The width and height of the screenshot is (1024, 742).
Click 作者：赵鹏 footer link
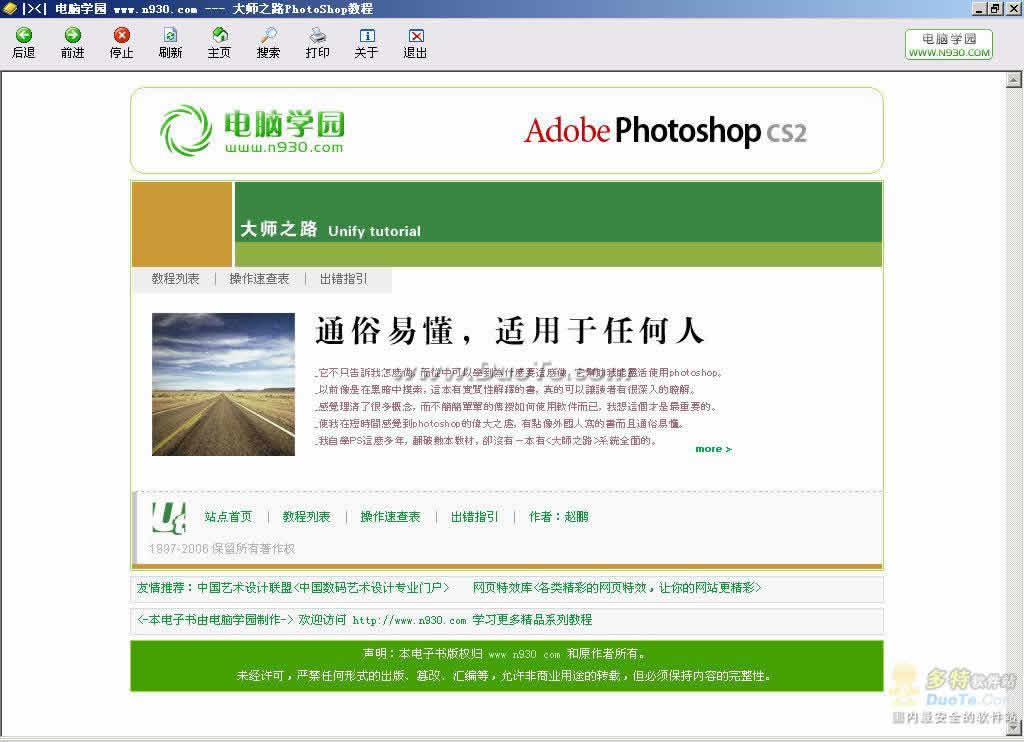pyautogui.click(x=559, y=517)
